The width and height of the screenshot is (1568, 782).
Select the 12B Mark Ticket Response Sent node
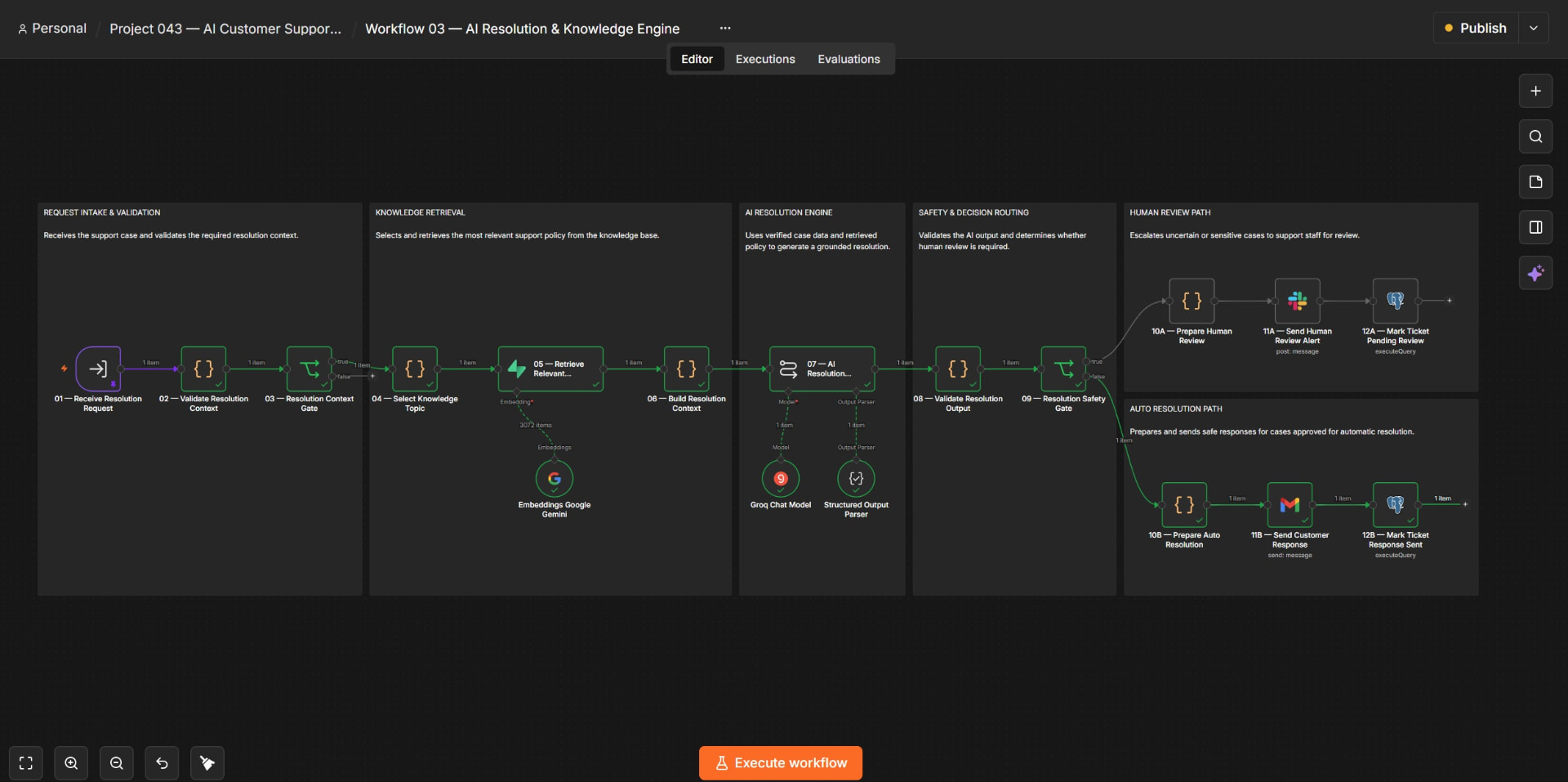[1396, 504]
